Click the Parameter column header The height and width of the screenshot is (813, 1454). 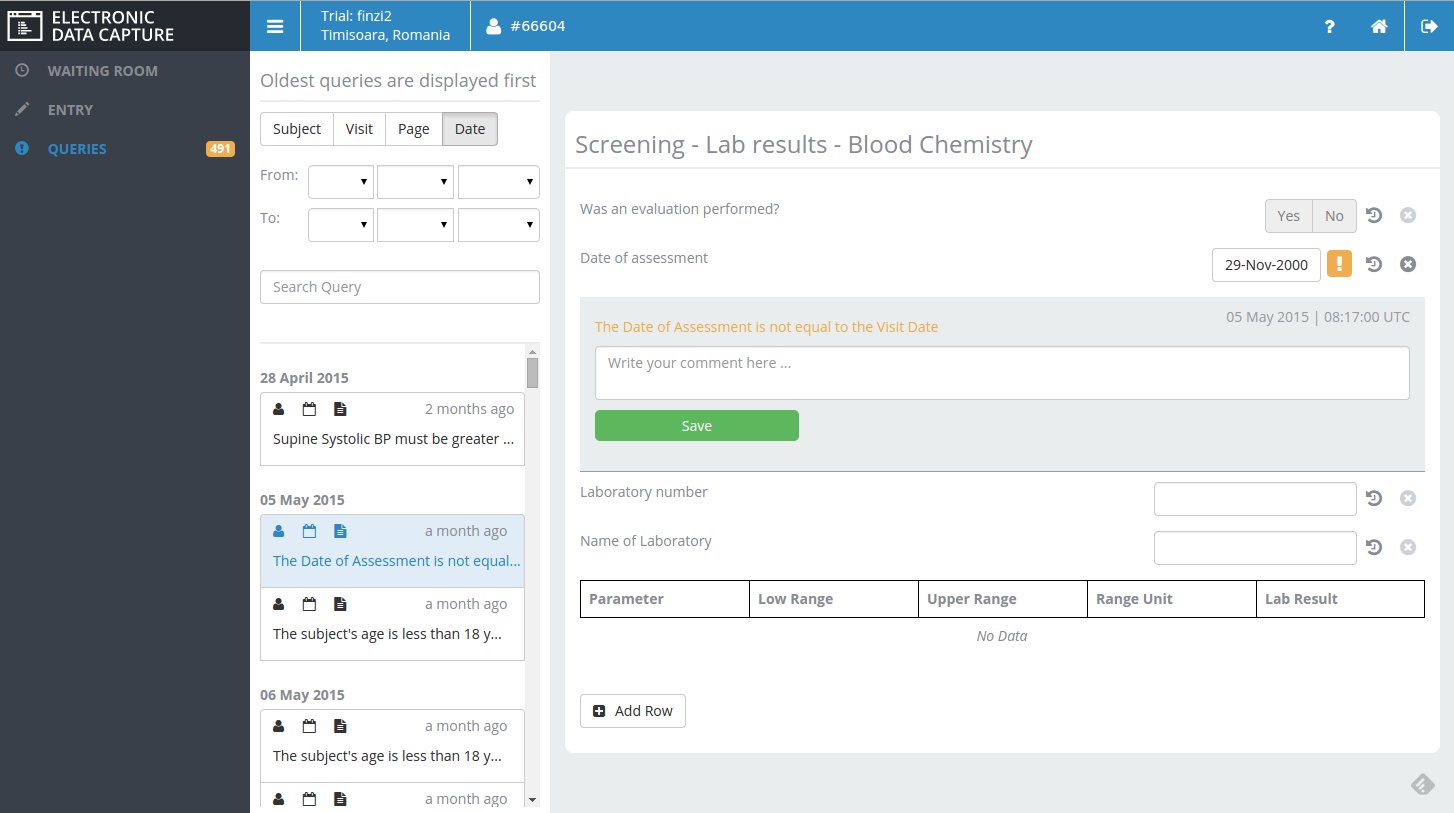(665, 599)
